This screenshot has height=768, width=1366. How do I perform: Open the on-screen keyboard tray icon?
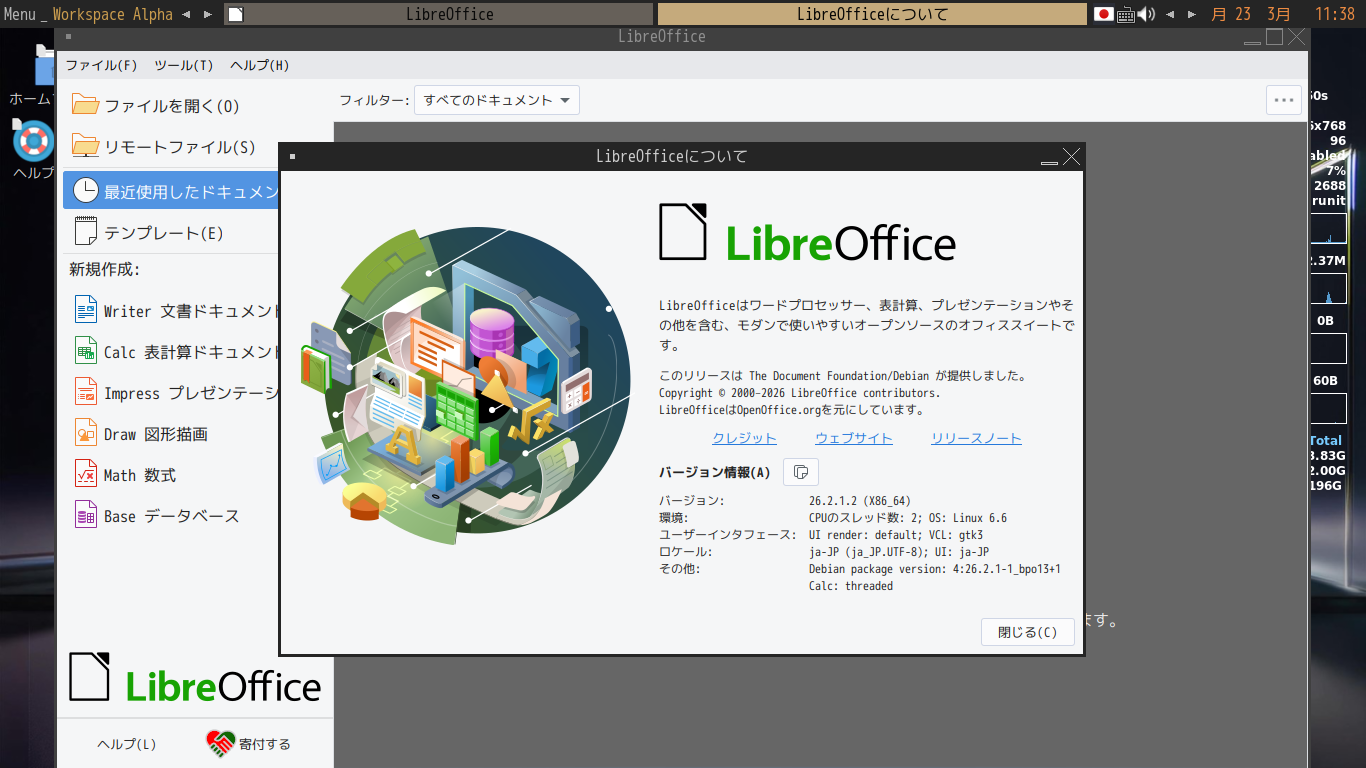(1126, 14)
